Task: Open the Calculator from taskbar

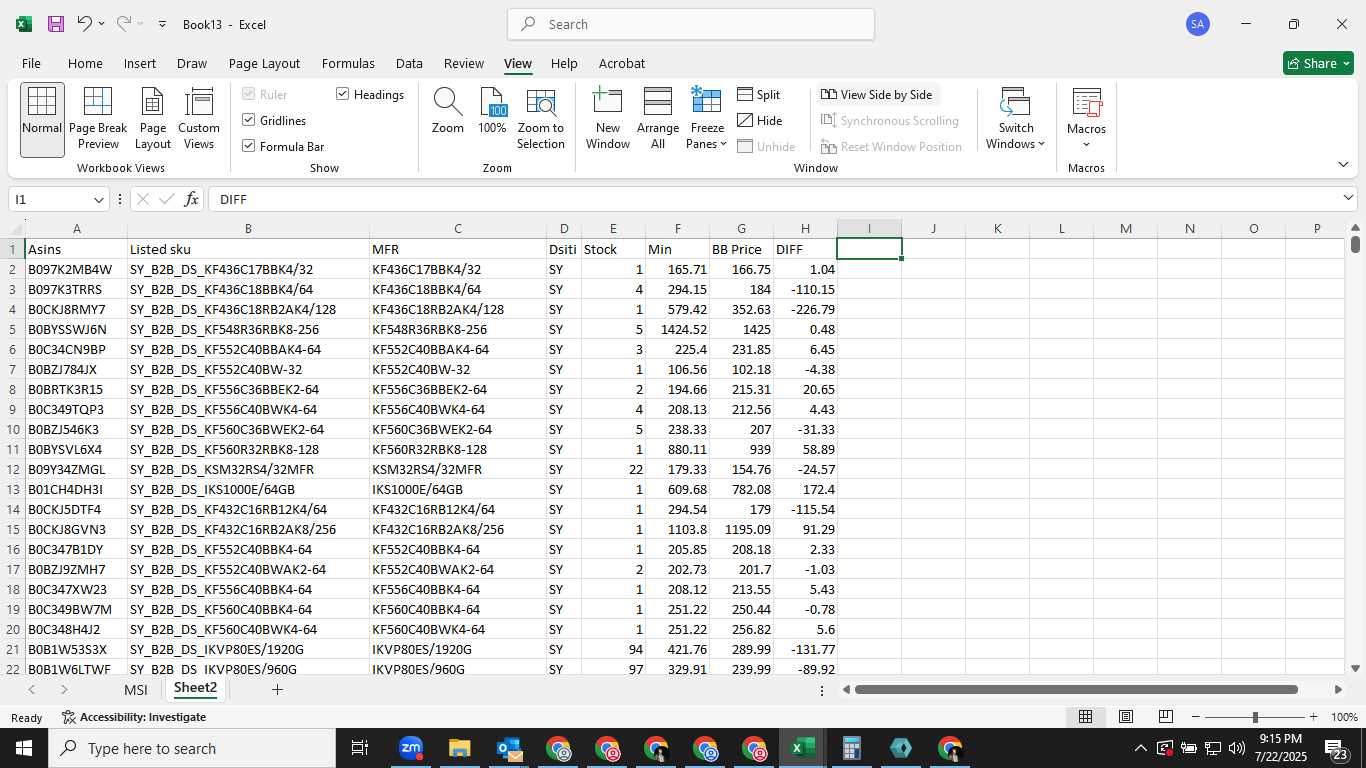Action: coord(851,748)
